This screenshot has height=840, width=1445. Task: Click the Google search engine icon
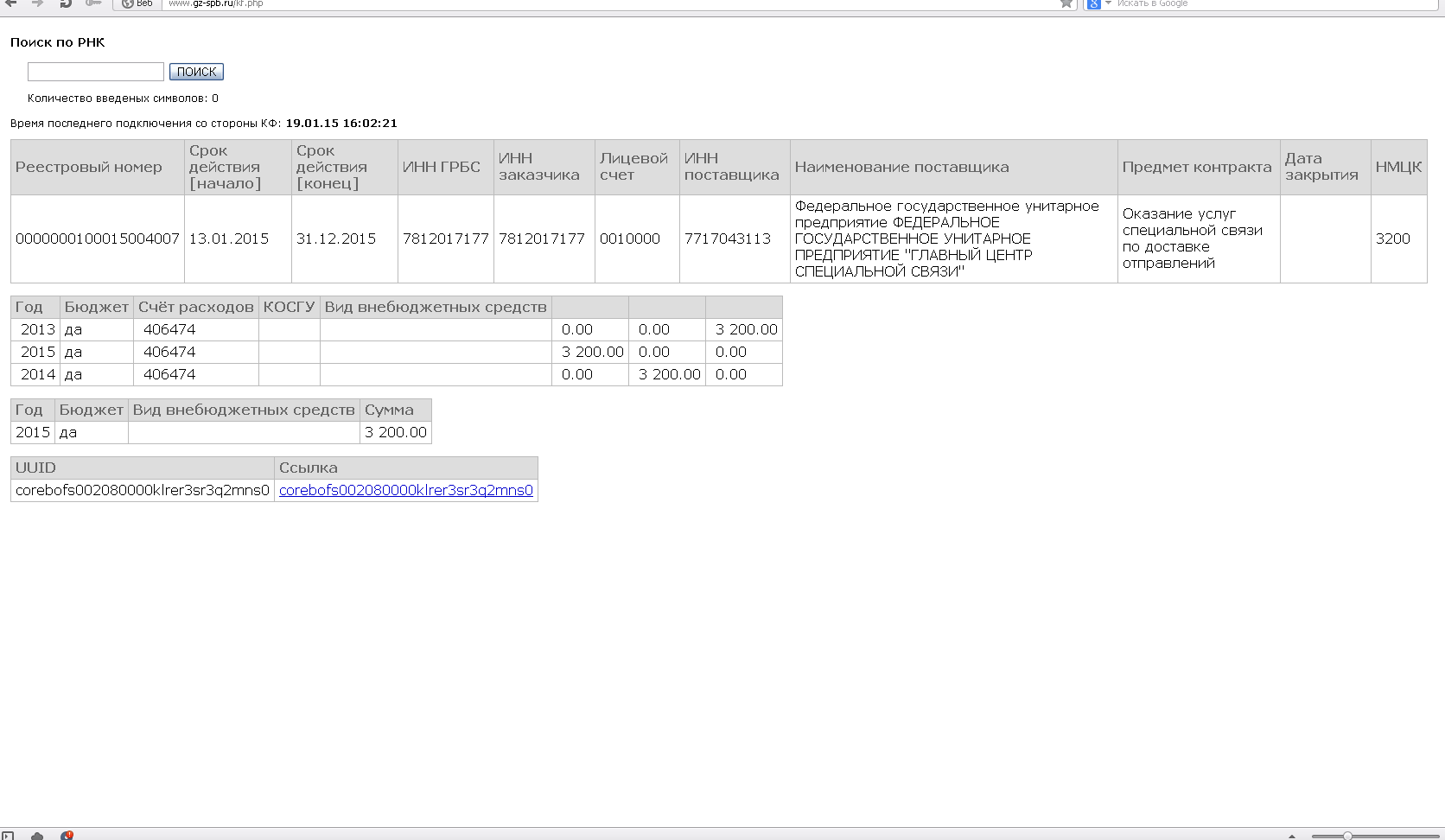[x=1093, y=3]
